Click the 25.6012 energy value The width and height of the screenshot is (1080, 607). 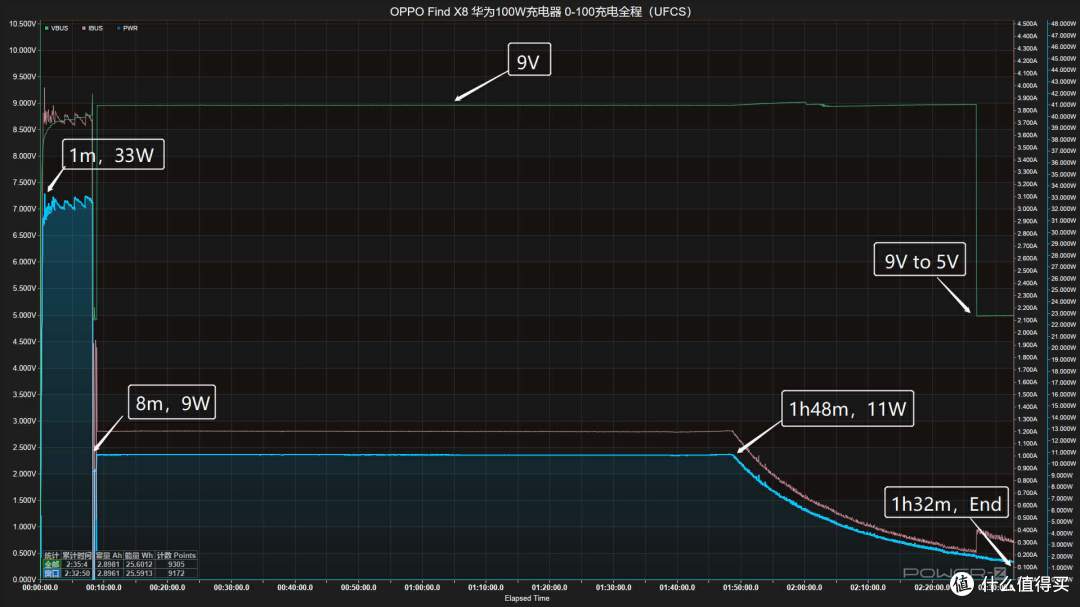139,564
